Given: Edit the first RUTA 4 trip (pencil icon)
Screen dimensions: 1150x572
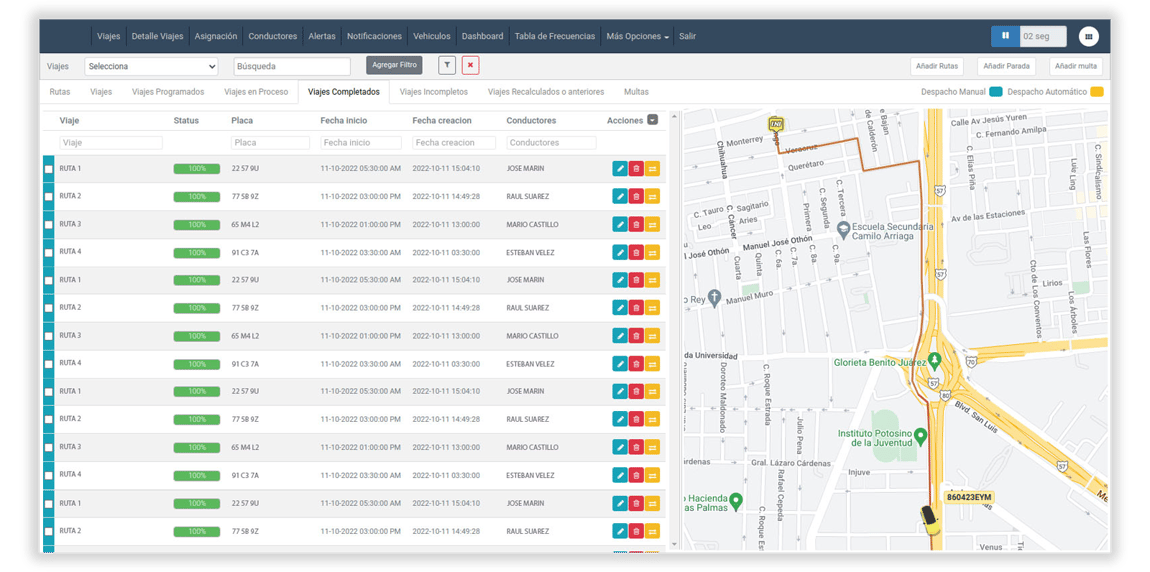Looking at the screenshot, I should 620,252.
